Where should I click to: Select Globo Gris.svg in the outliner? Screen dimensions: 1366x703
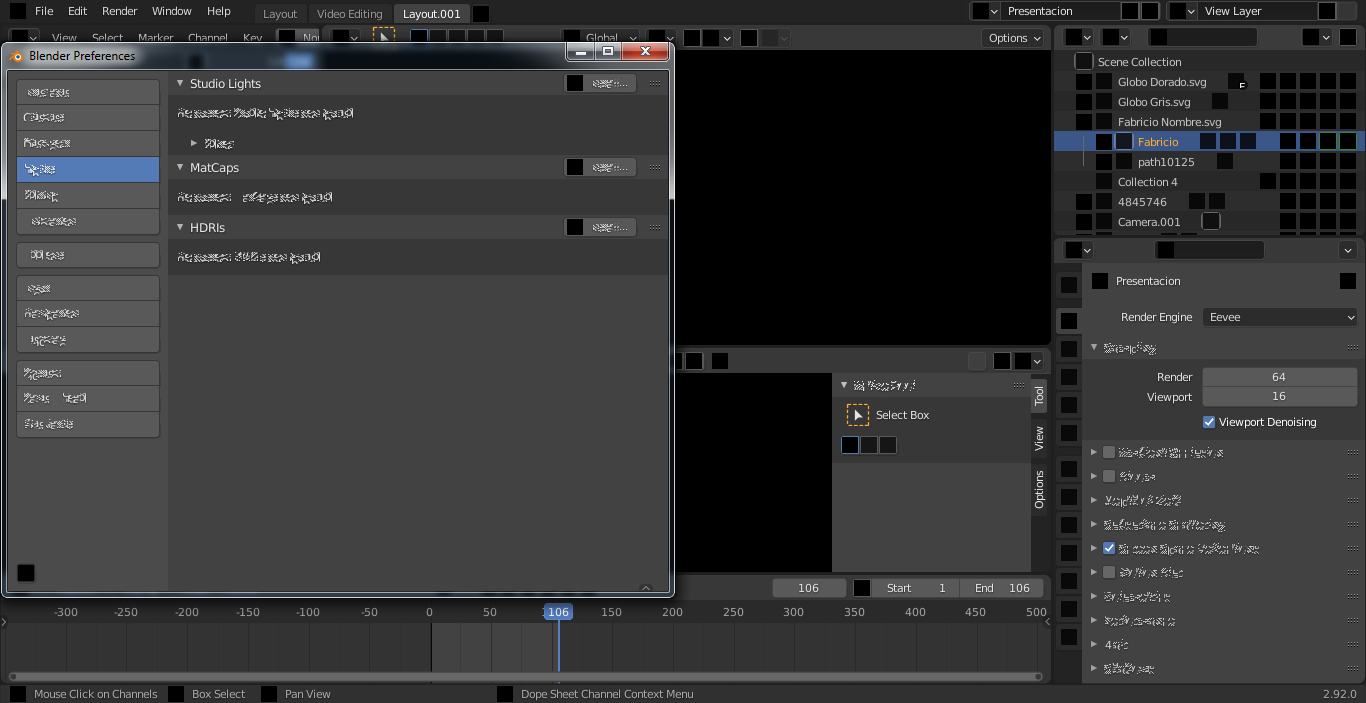tap(1154, 102)
